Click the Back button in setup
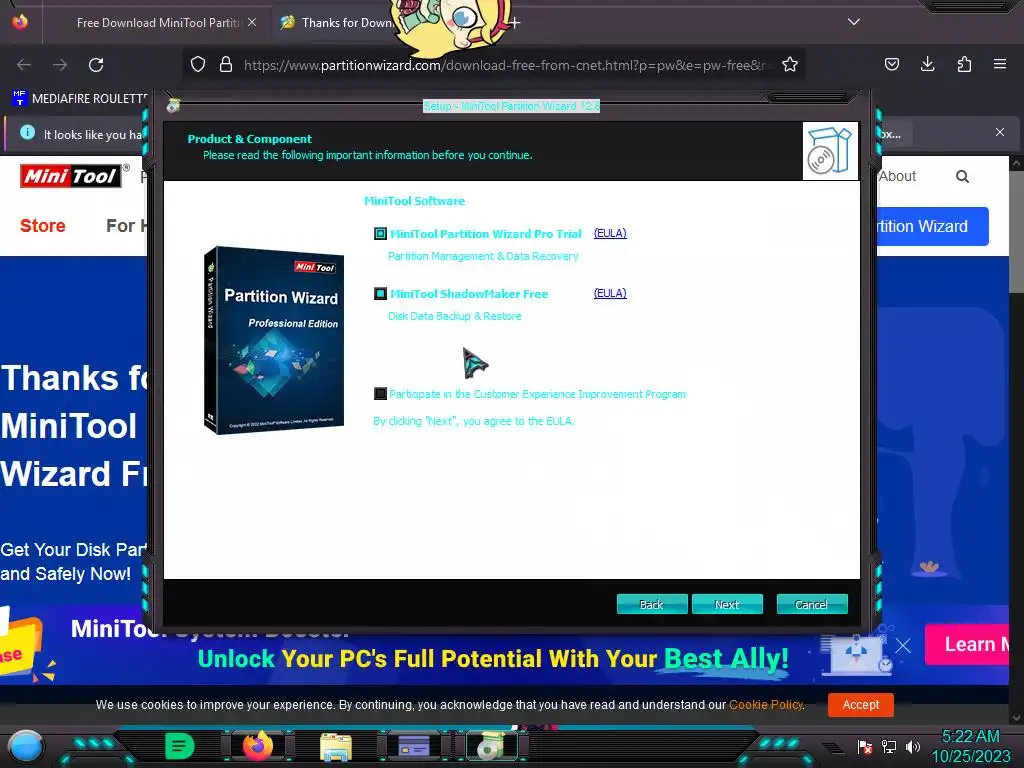The height and width of the screenshot is (768, 1024). [652, 604]
